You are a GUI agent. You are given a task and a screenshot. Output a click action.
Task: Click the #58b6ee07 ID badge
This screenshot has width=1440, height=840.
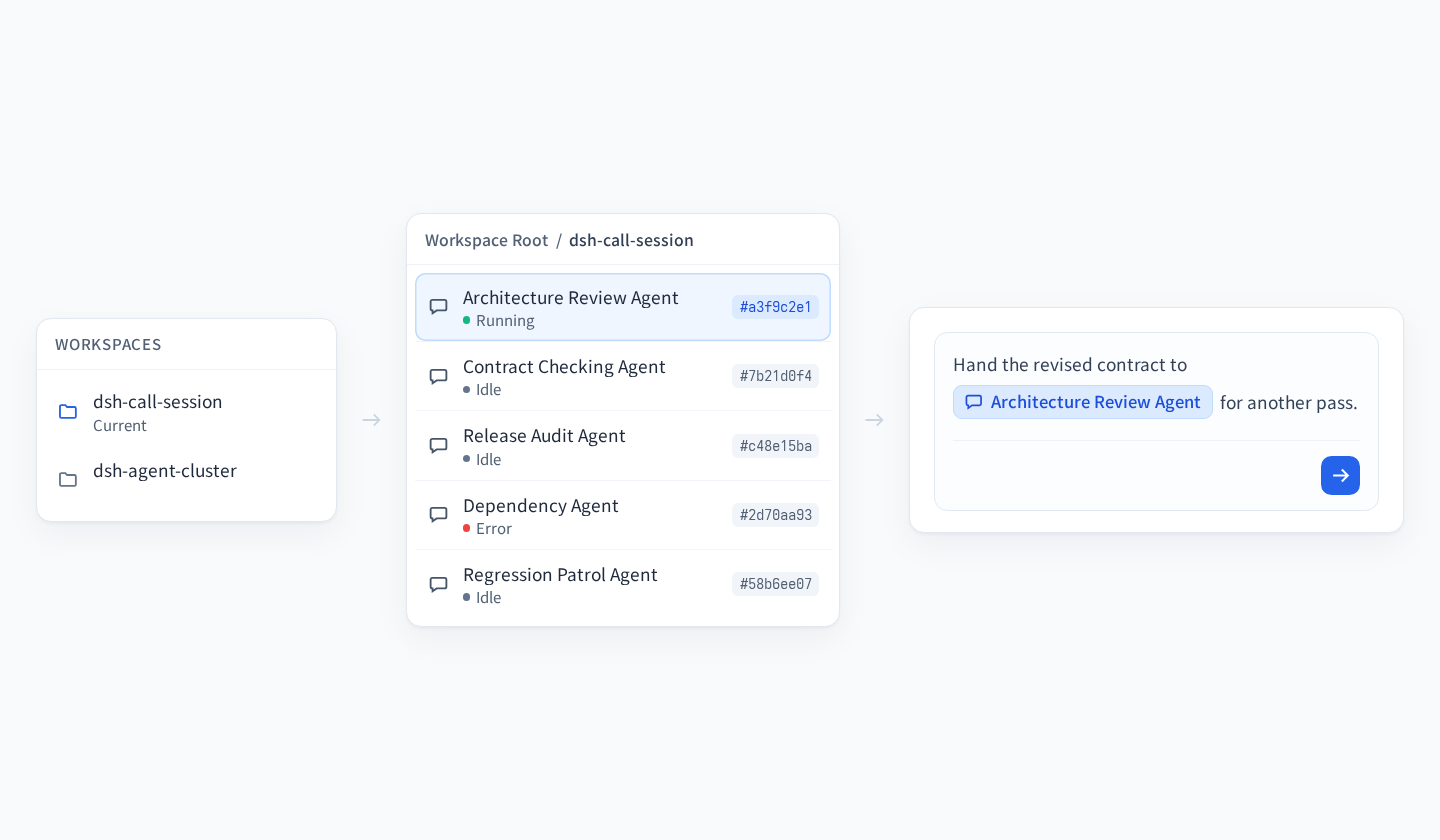tap(775, 584)
